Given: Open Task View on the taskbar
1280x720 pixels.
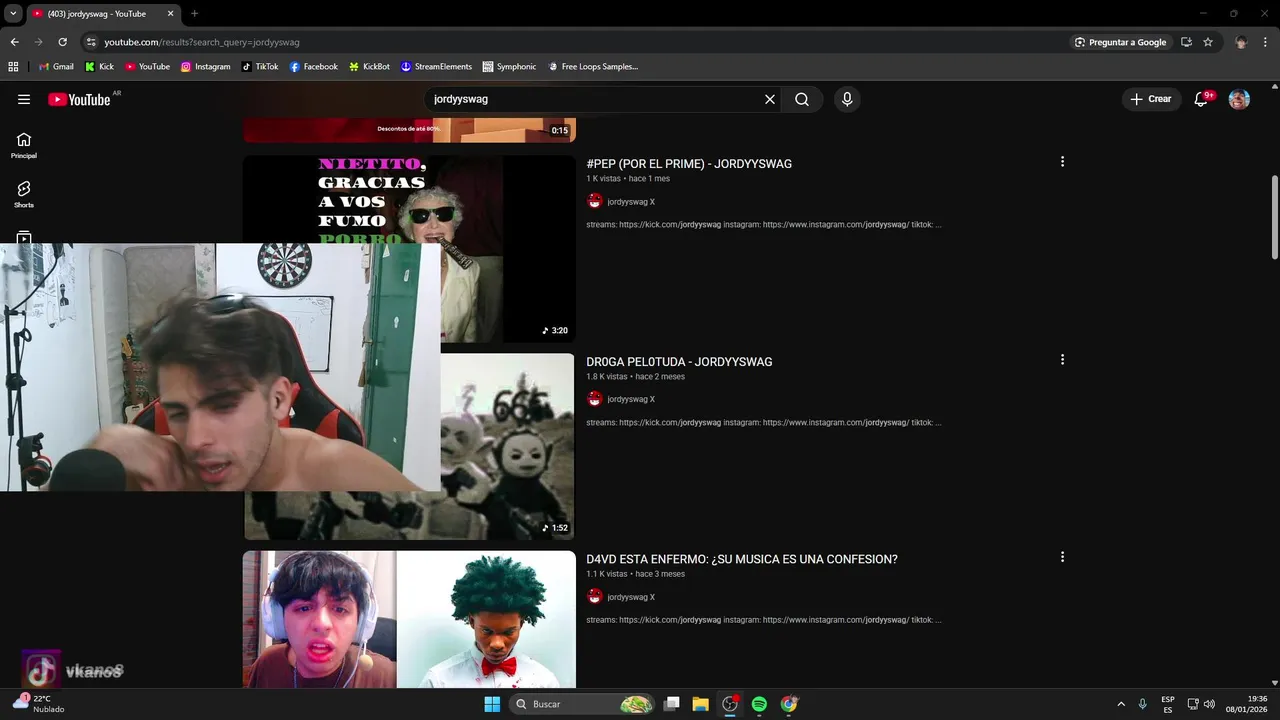Looking at the screenshot, I should click(x=672, y=704).
